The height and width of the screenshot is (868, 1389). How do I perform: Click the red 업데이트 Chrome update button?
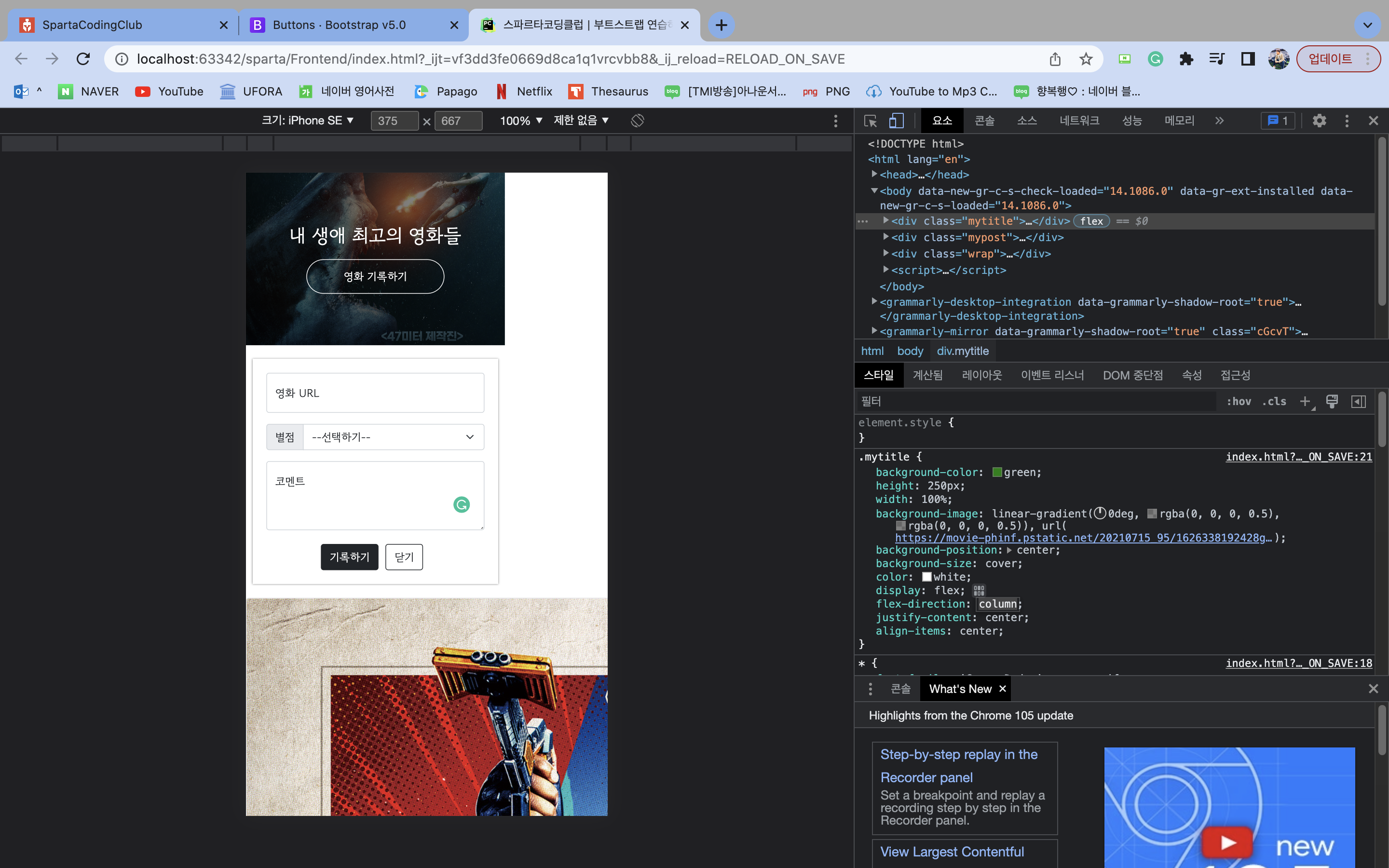pyautogui.click(x=1338, y=59)
